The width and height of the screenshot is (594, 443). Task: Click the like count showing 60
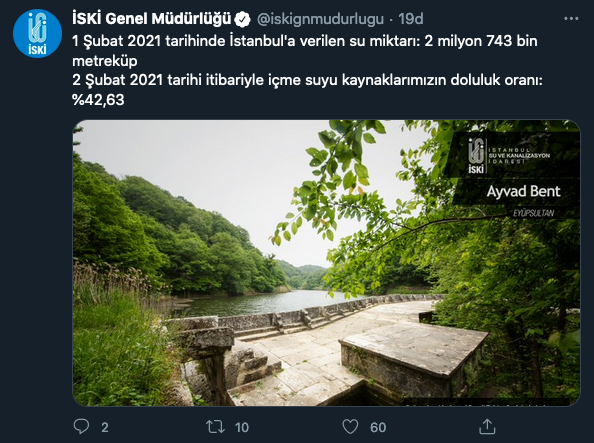378,427
